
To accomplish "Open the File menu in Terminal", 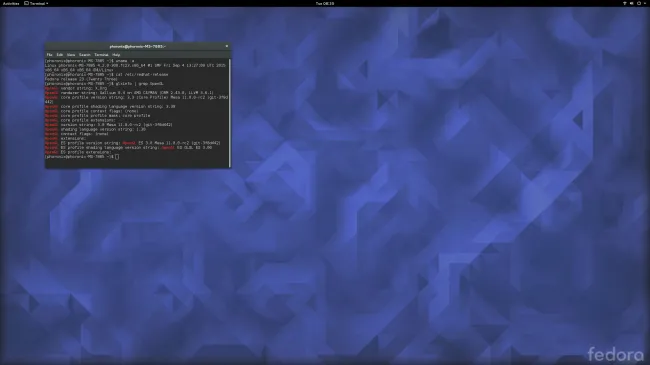I will click(49, 55).
